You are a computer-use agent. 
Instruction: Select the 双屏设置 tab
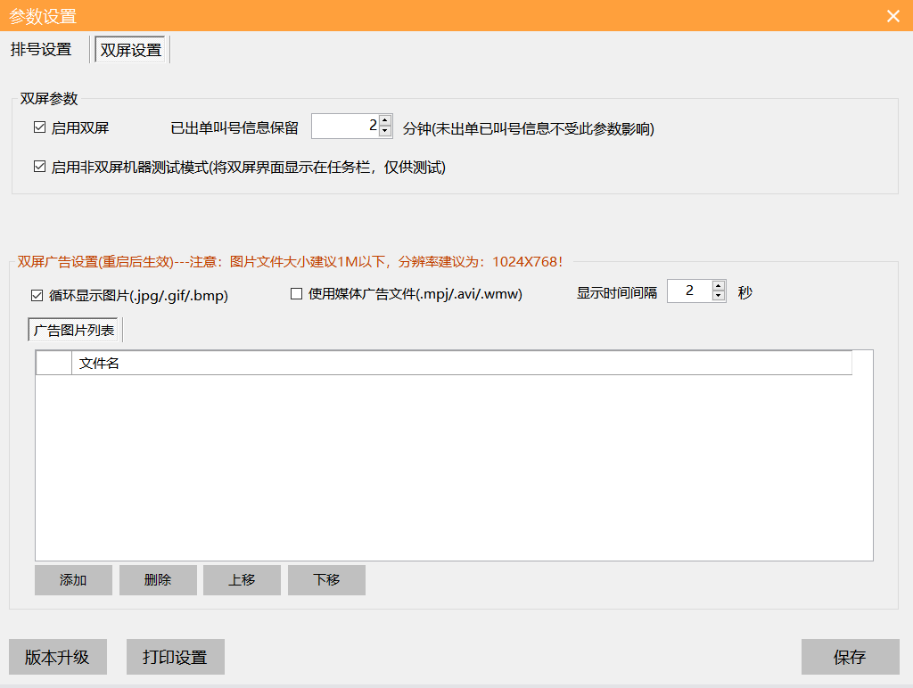(x=131, y=50)
